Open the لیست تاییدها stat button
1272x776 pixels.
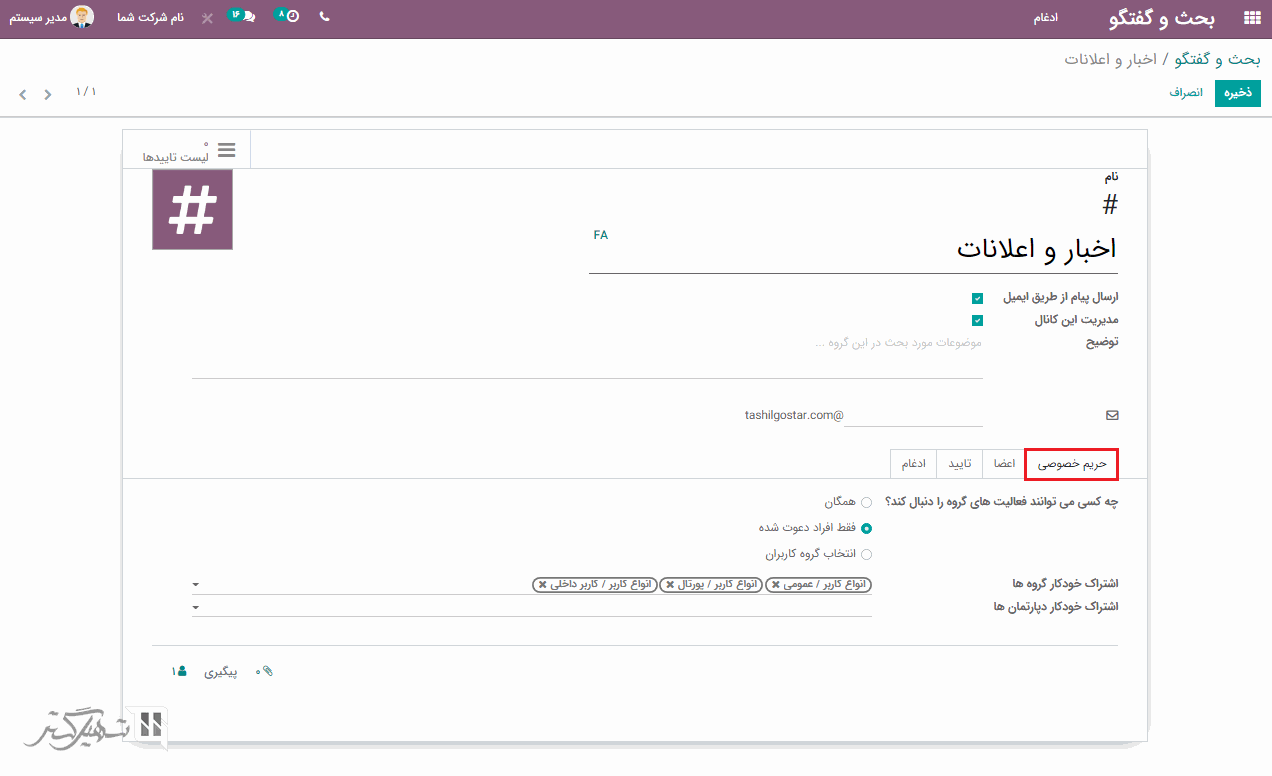[186, 150]
